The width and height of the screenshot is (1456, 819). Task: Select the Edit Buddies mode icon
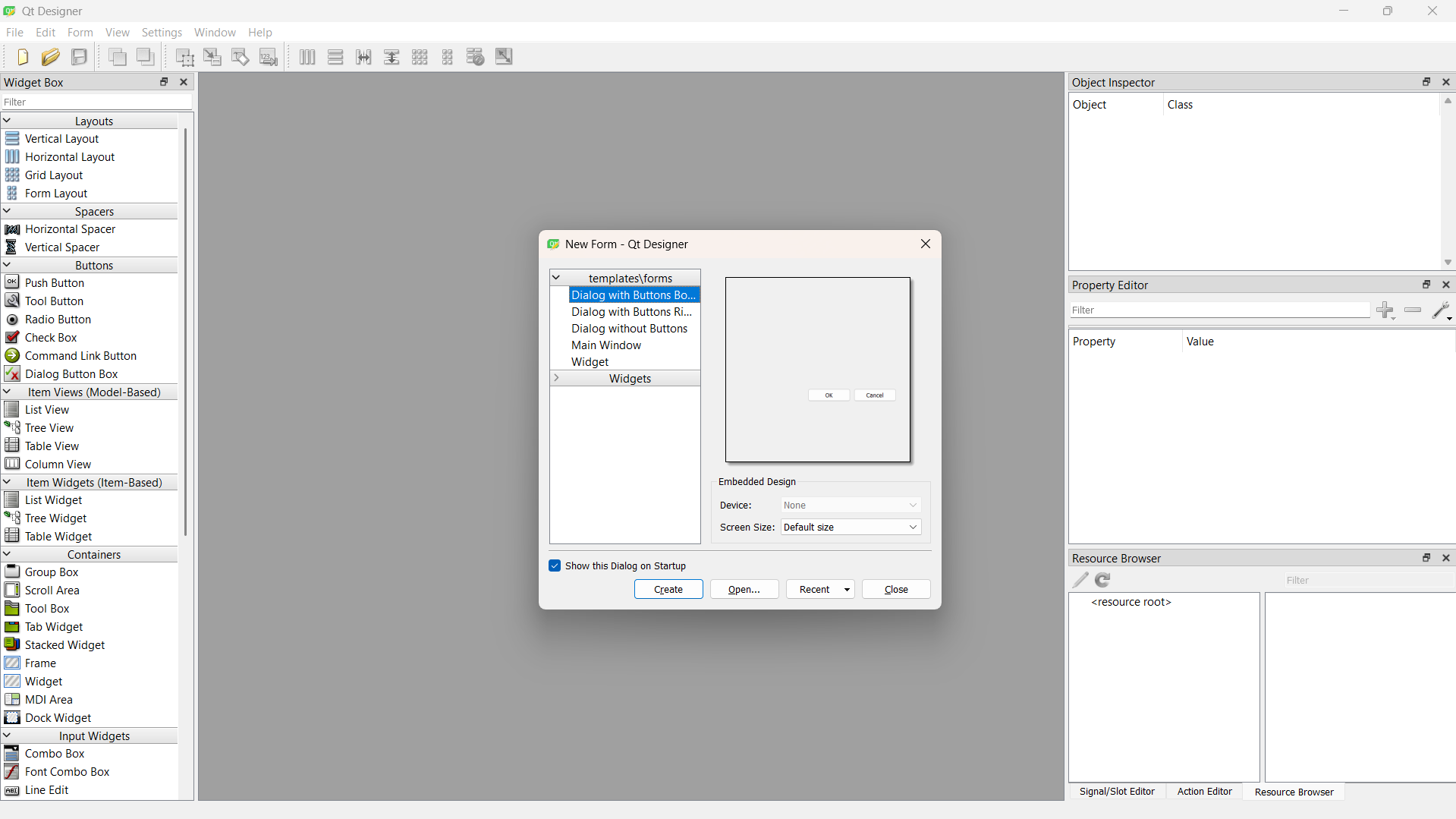241,57
